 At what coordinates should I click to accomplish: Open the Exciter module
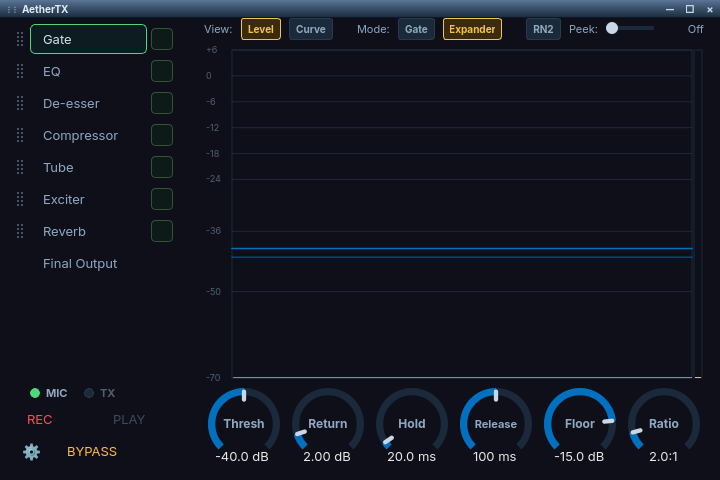point(89,200)
